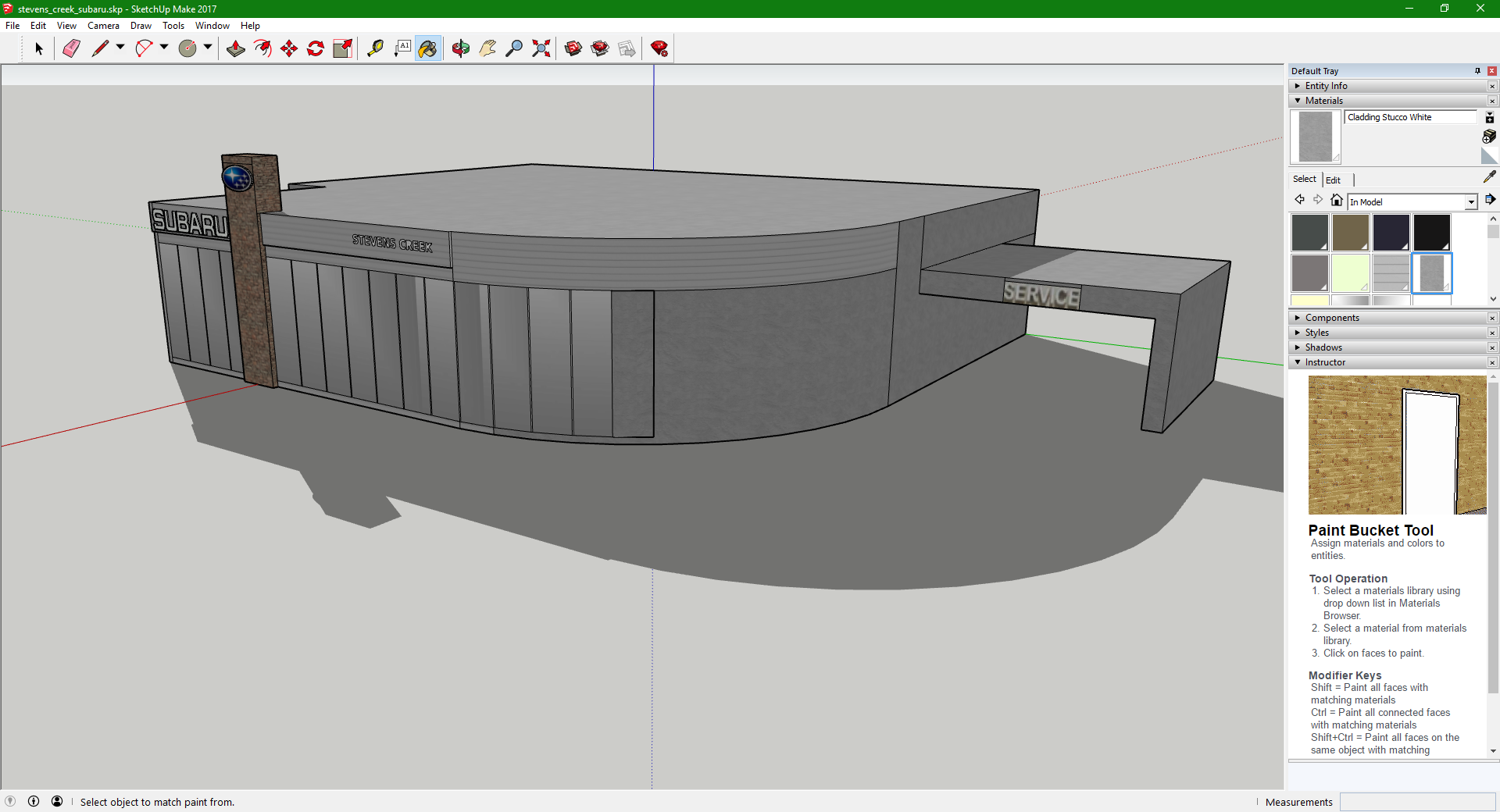Open the materials Details arrow menu

[x=1490, y=200]
